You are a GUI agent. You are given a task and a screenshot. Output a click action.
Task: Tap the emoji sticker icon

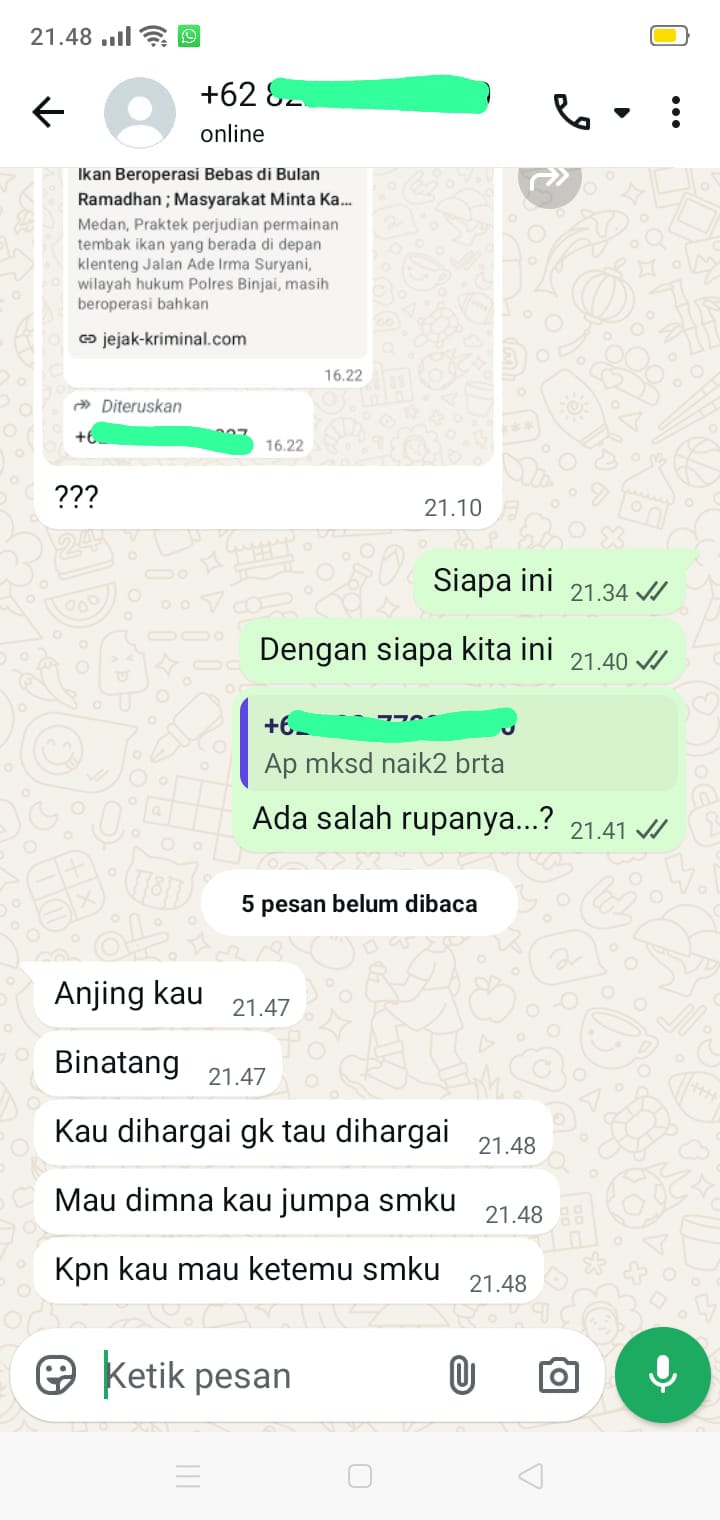(56, 1376)
